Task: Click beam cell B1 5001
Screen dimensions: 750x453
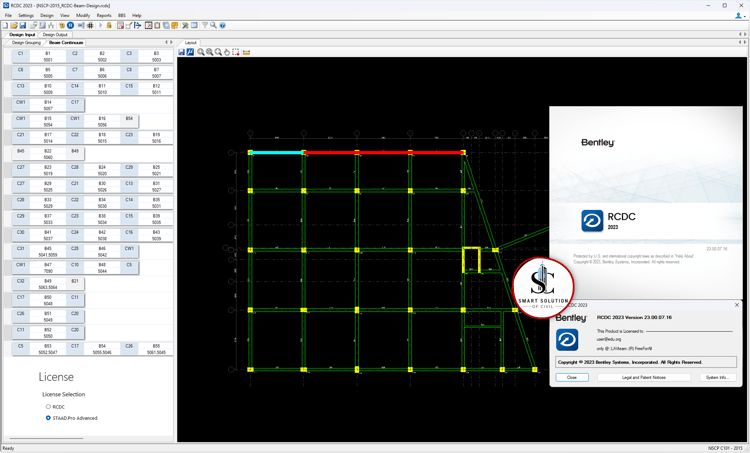Action: 48,56
